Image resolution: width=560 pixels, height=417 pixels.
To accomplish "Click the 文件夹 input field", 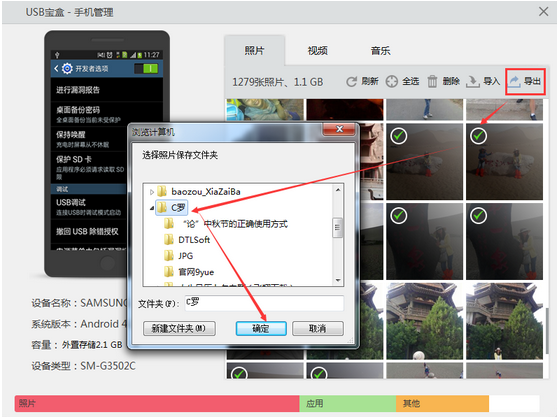I will pyautogui.click(x=264, y=303).
